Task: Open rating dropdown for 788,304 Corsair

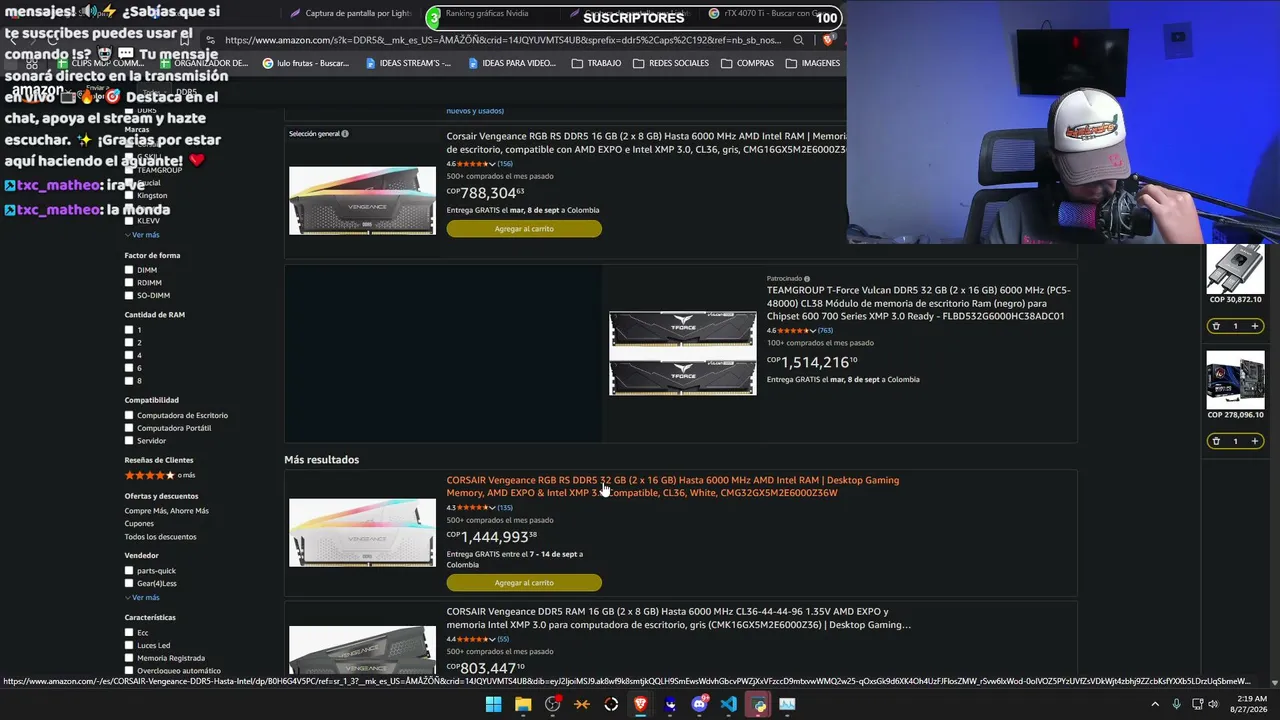Action: (491, 164)
